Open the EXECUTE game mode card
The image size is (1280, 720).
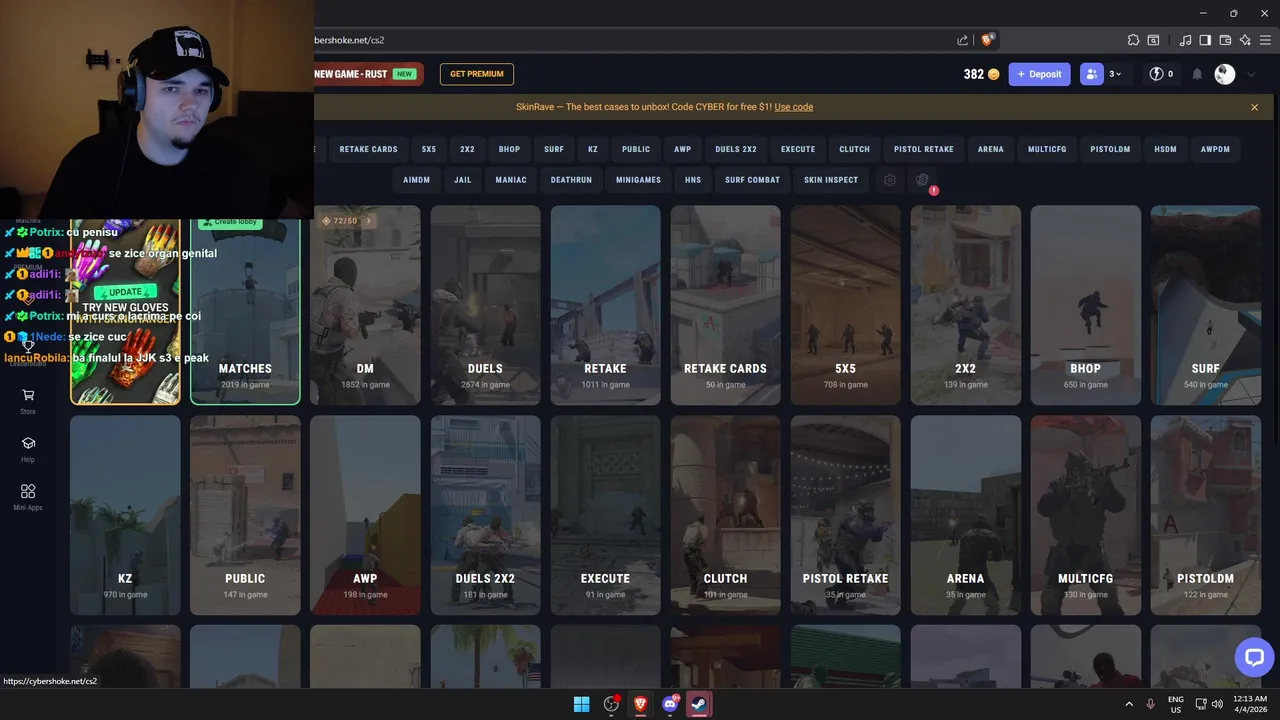(x=605, y=515)
